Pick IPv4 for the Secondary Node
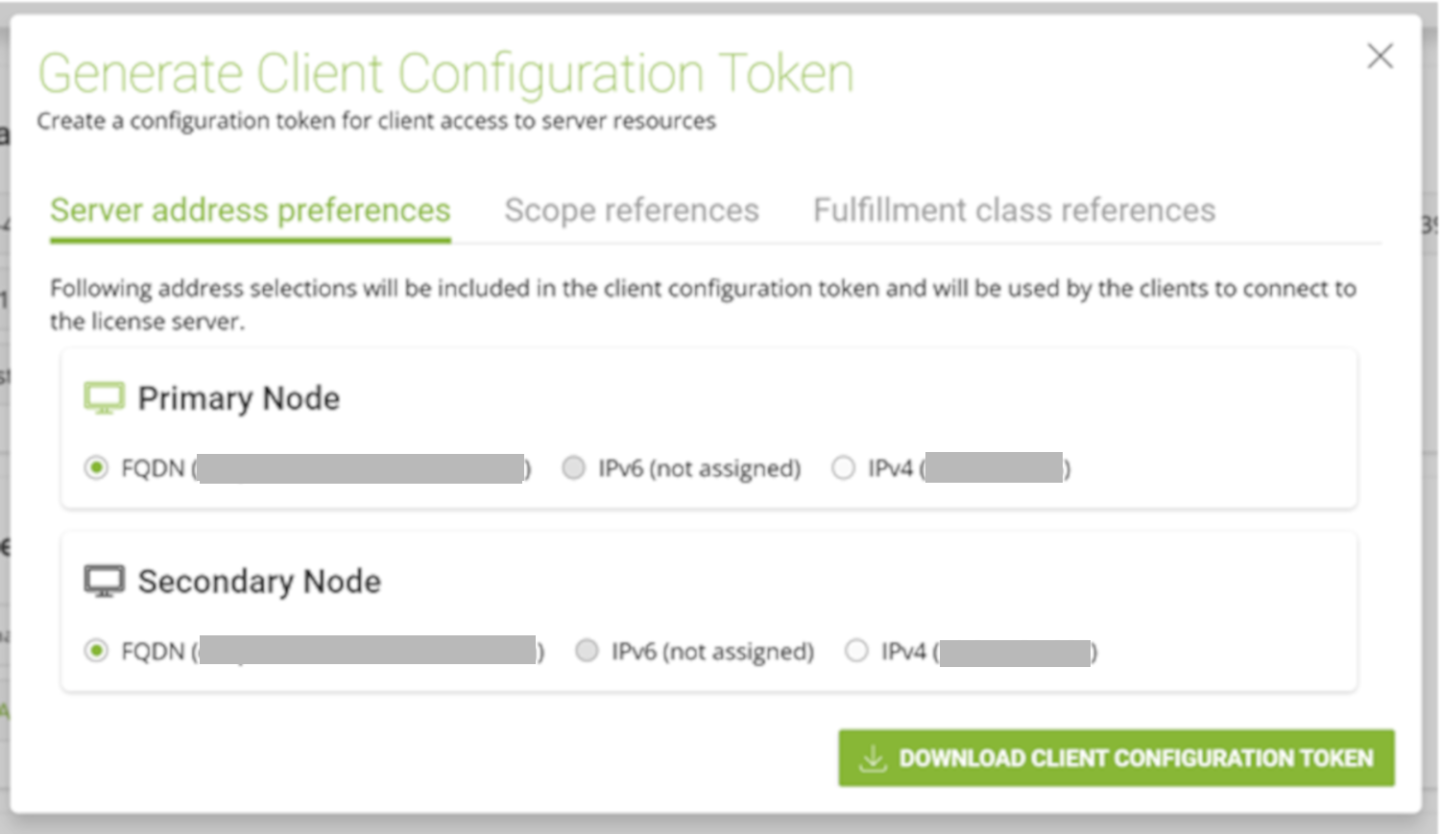Image resolution: width=1440 pixels, height=834 pixels. [x=856, y=651]
